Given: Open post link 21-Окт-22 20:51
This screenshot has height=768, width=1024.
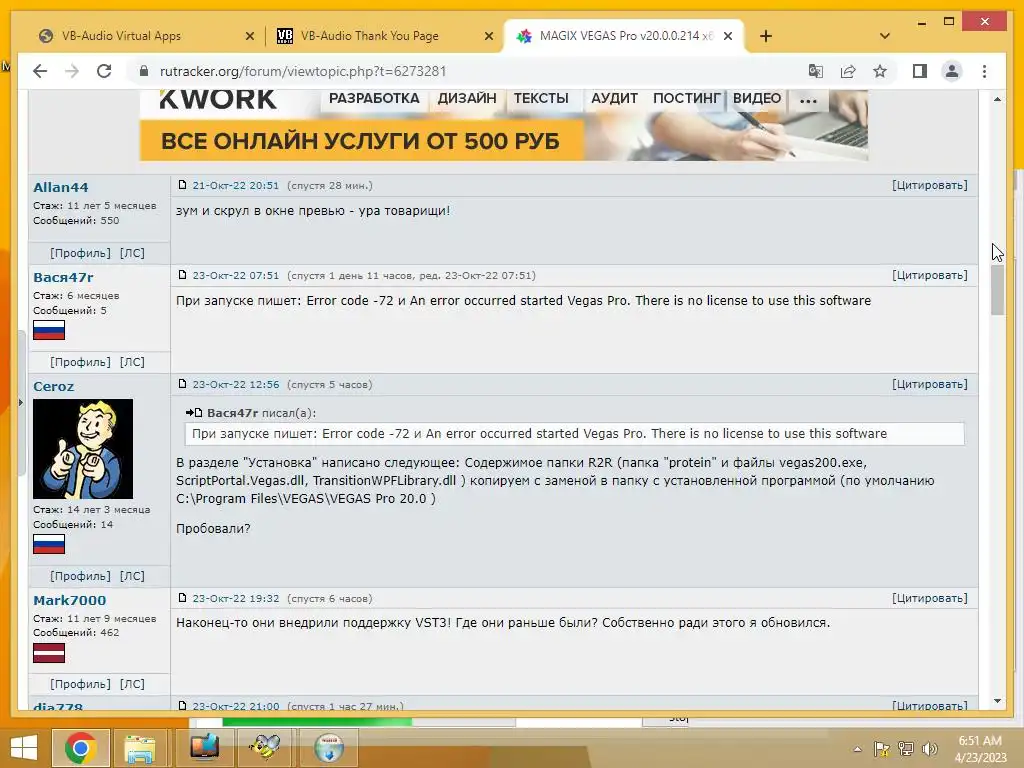Looking at the screenshot, I should (236, 185).
